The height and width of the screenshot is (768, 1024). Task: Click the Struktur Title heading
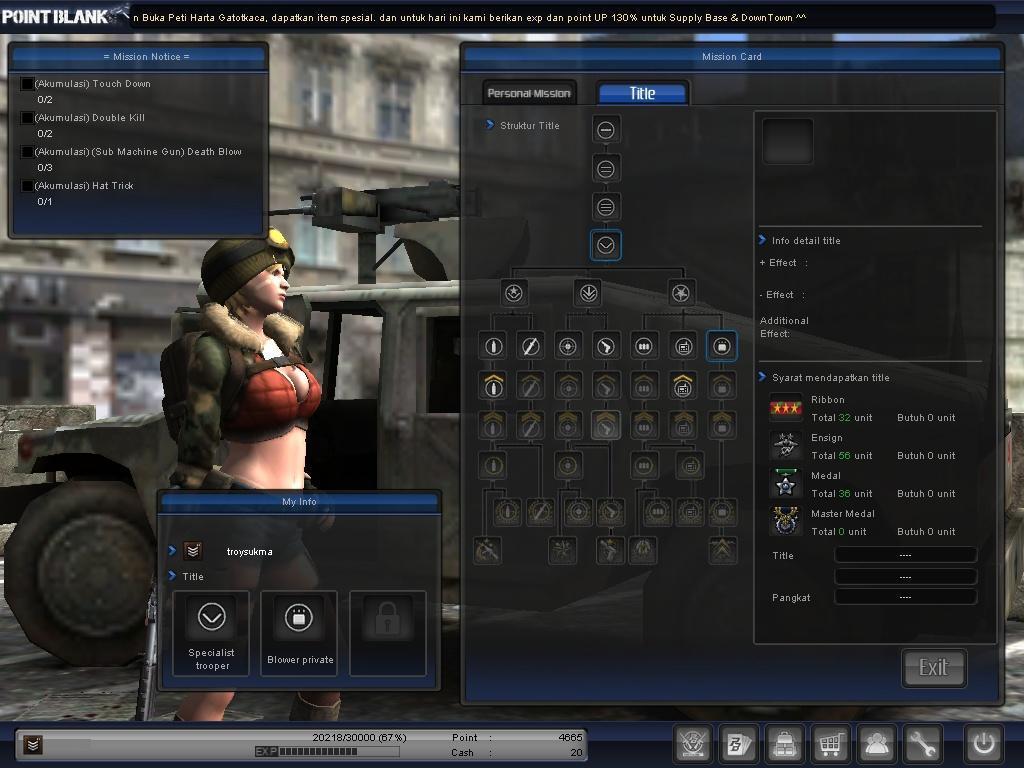click(x=530, y=125)
